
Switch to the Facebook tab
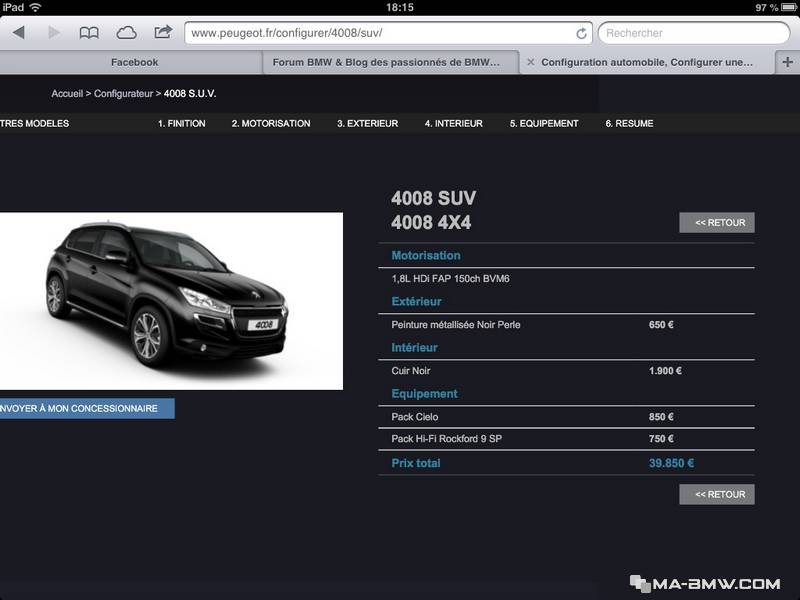pyautogui.click(x=131, y=62)
